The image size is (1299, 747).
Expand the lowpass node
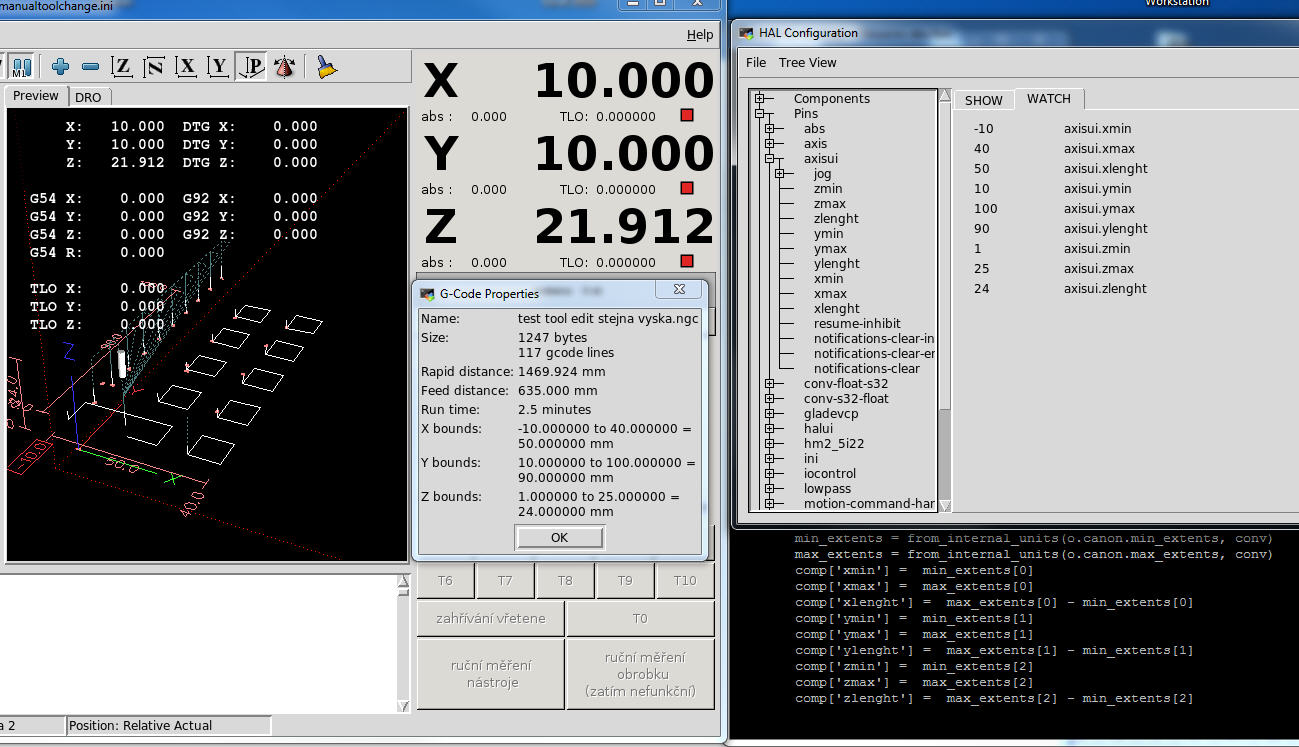[x=770, y=489]
